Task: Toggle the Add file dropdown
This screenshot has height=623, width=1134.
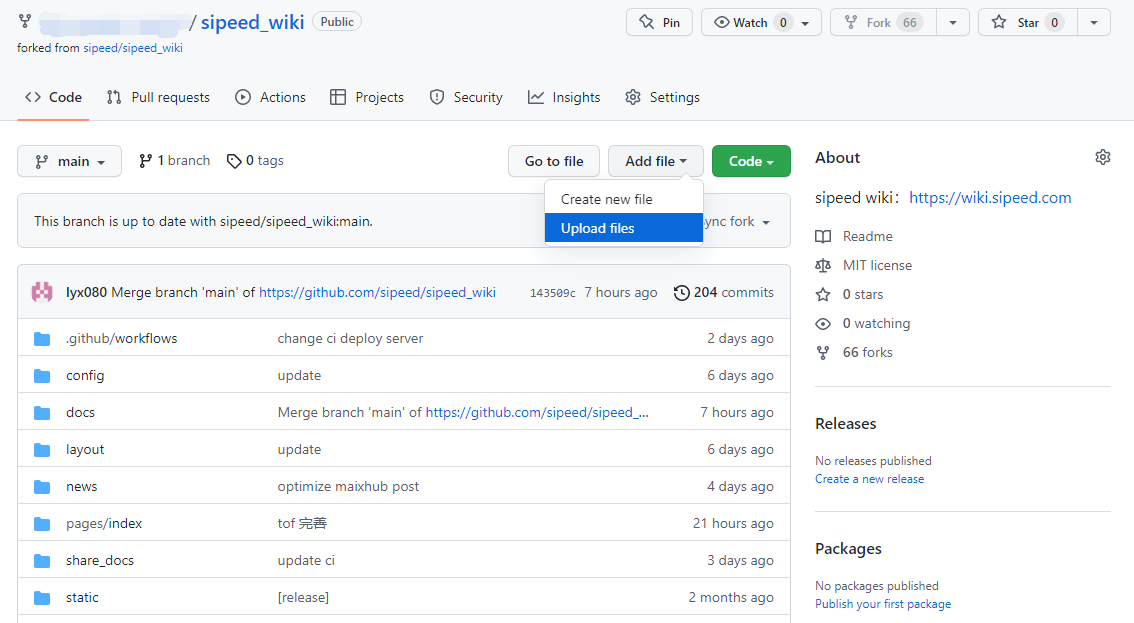Action: (x=656, y=161)
